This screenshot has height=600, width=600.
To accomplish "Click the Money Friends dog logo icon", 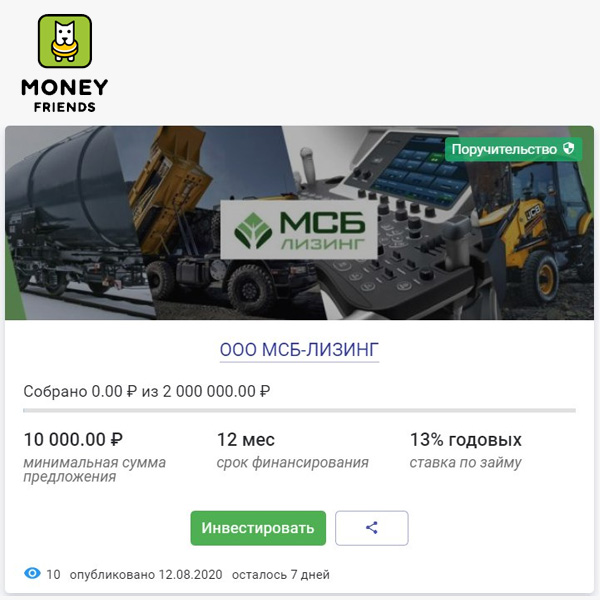I will [65, 41].
